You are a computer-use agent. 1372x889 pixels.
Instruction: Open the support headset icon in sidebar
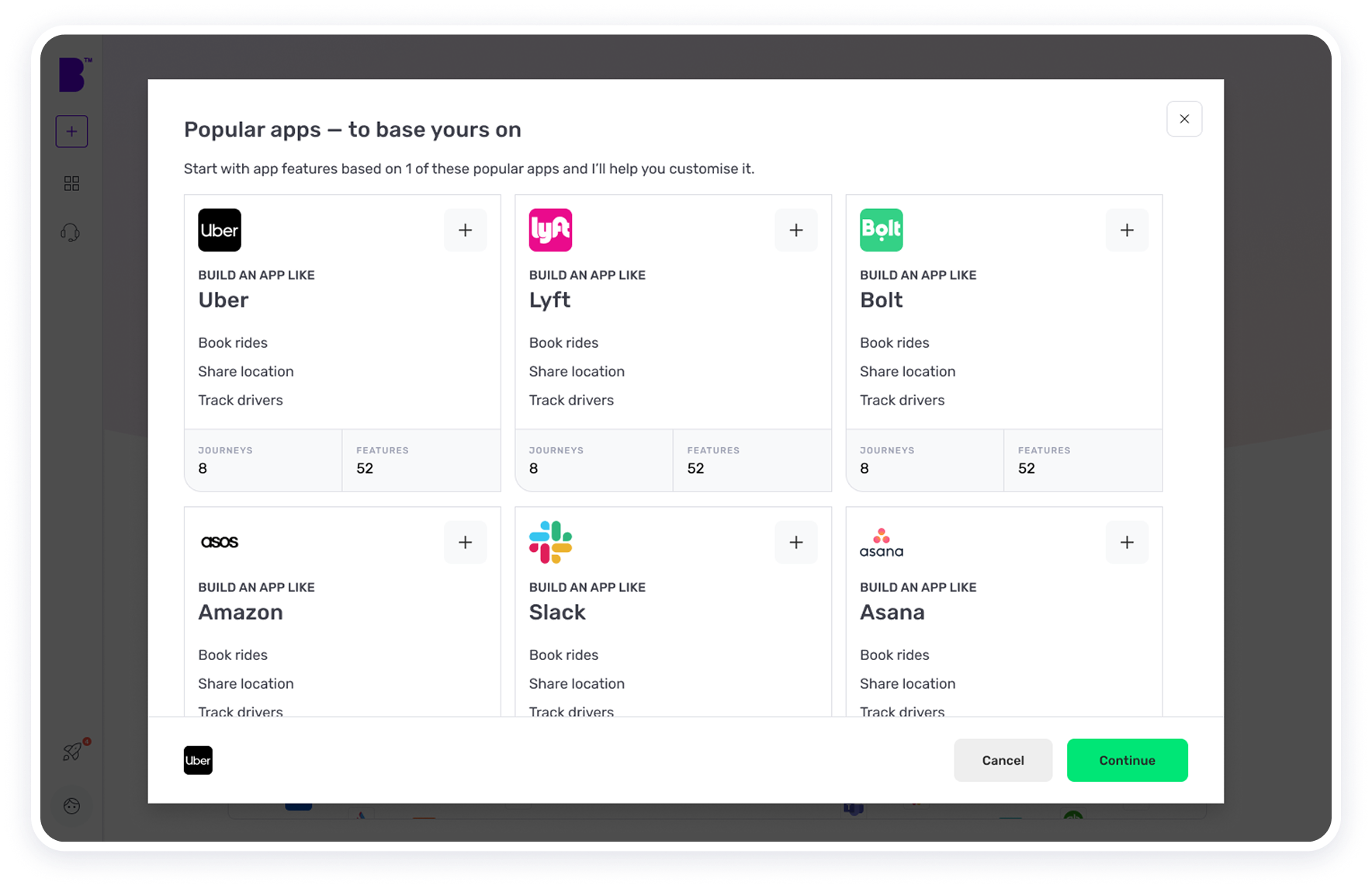pyautogui.click(x=71, y=233)
